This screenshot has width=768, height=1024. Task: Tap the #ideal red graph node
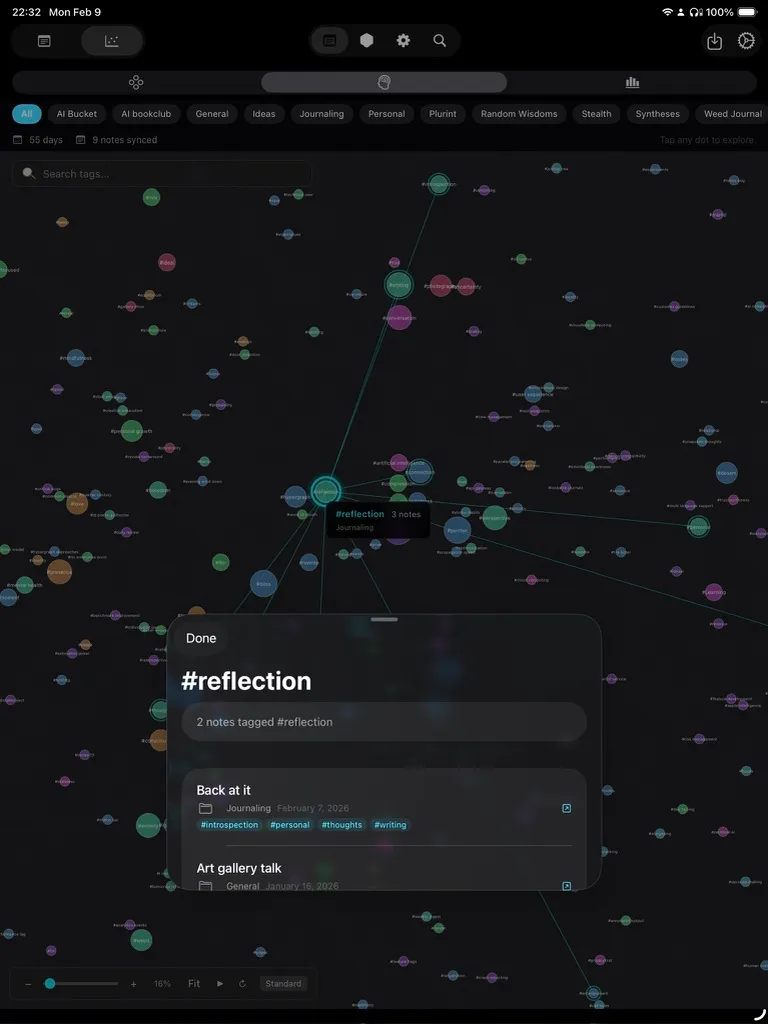click(167, 263)
